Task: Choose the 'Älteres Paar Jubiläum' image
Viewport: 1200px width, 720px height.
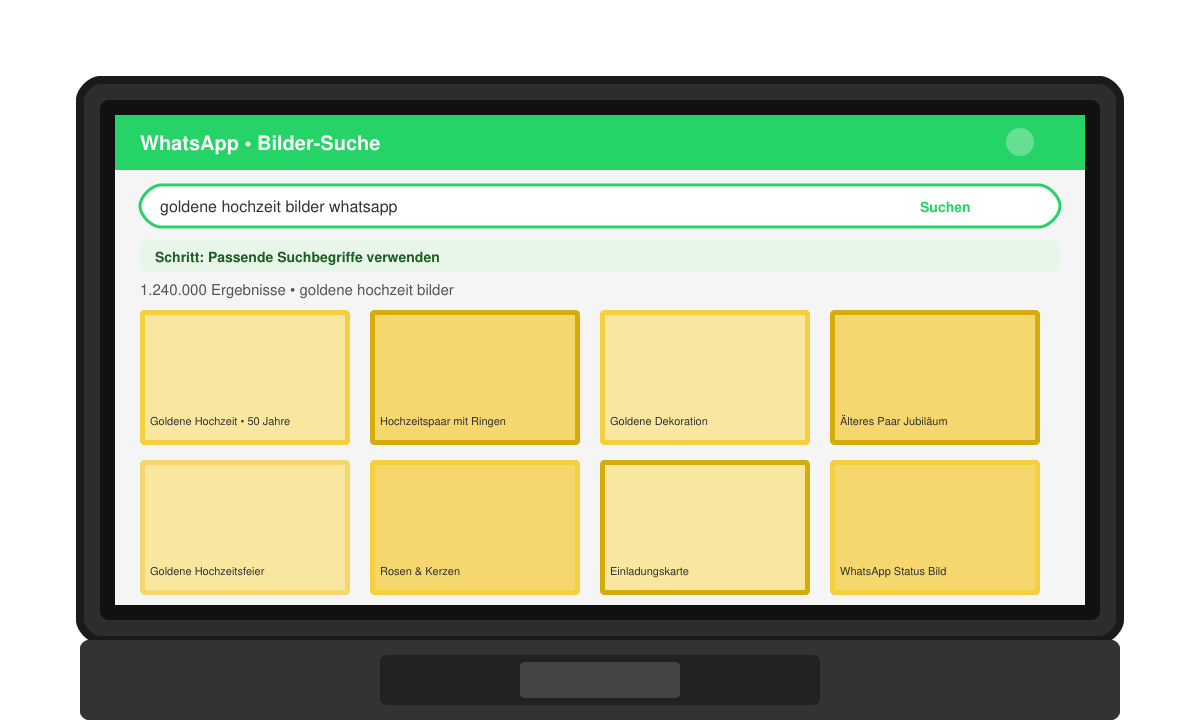Action: (x=935, y=378)
